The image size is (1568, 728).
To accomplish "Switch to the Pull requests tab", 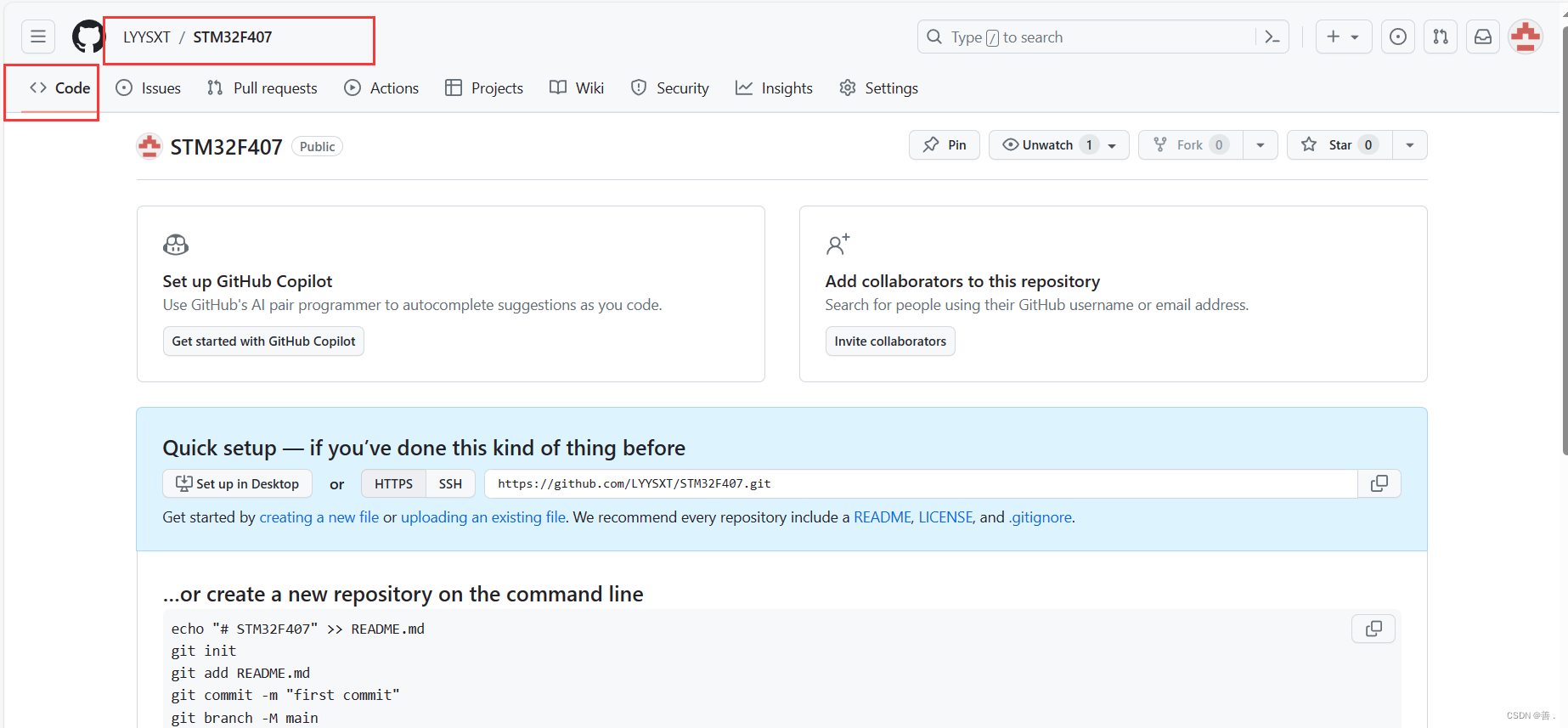I will point(262,87).
